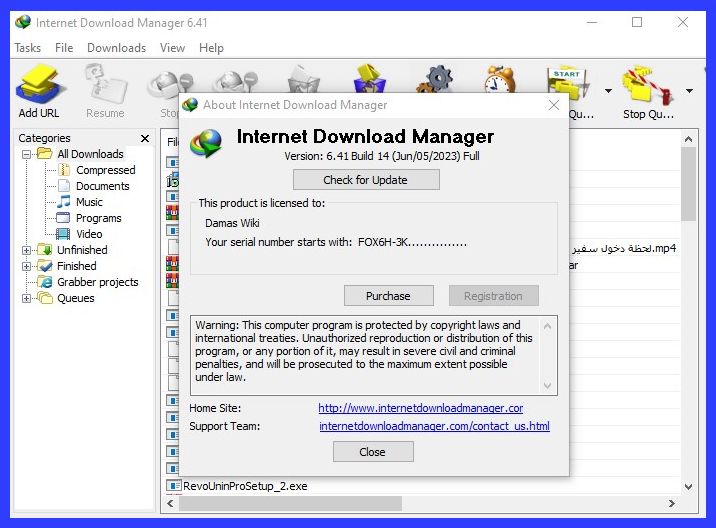
Task: Open the Support Team contact link
Action: click(434, 426)
